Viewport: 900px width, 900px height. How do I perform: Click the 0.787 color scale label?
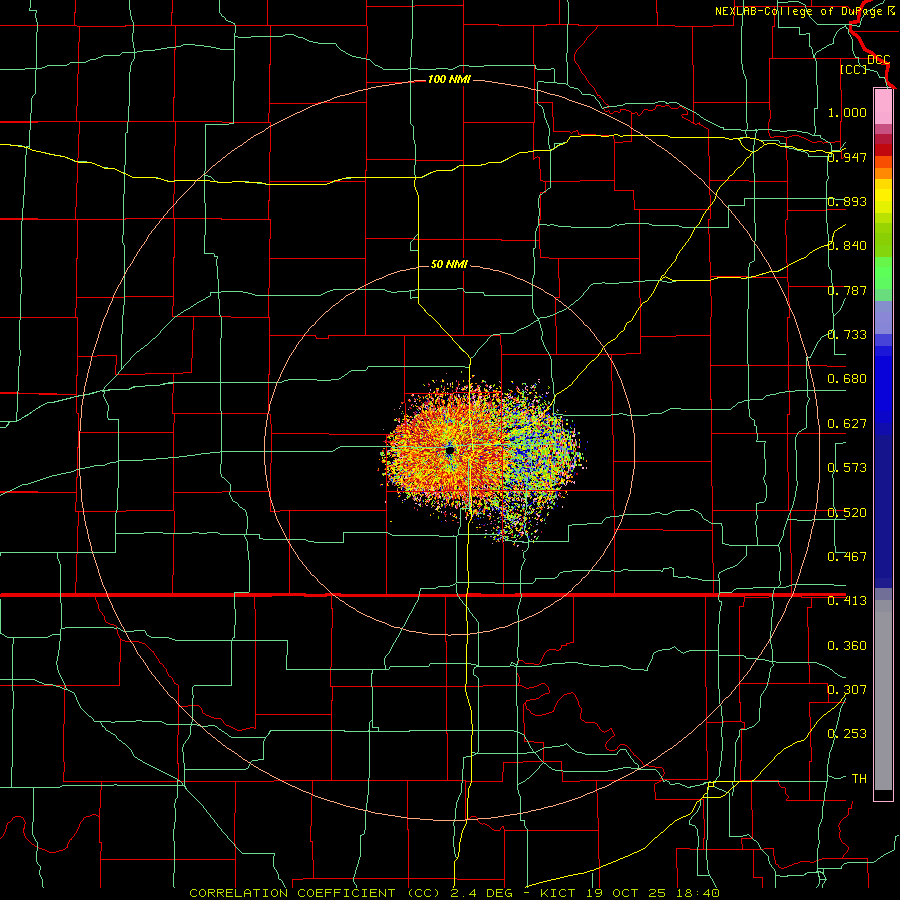coord(847,290)
